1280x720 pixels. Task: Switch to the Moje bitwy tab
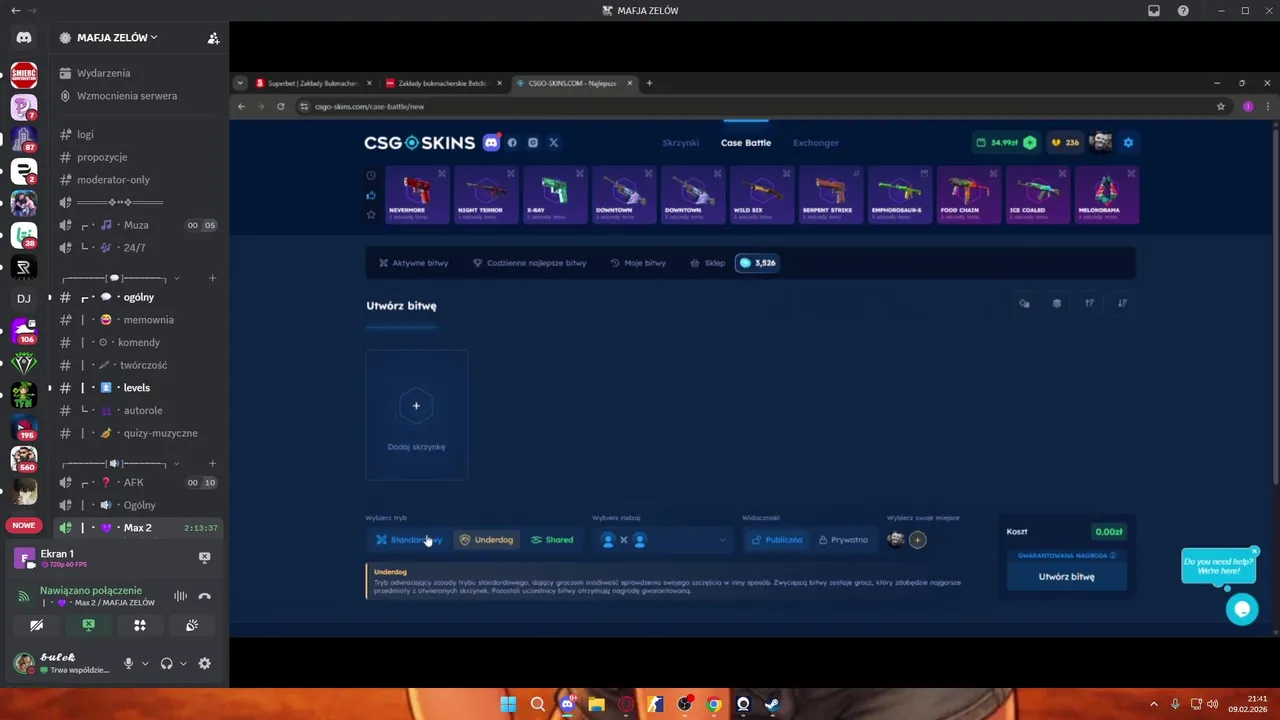click(x=638, y=263)
